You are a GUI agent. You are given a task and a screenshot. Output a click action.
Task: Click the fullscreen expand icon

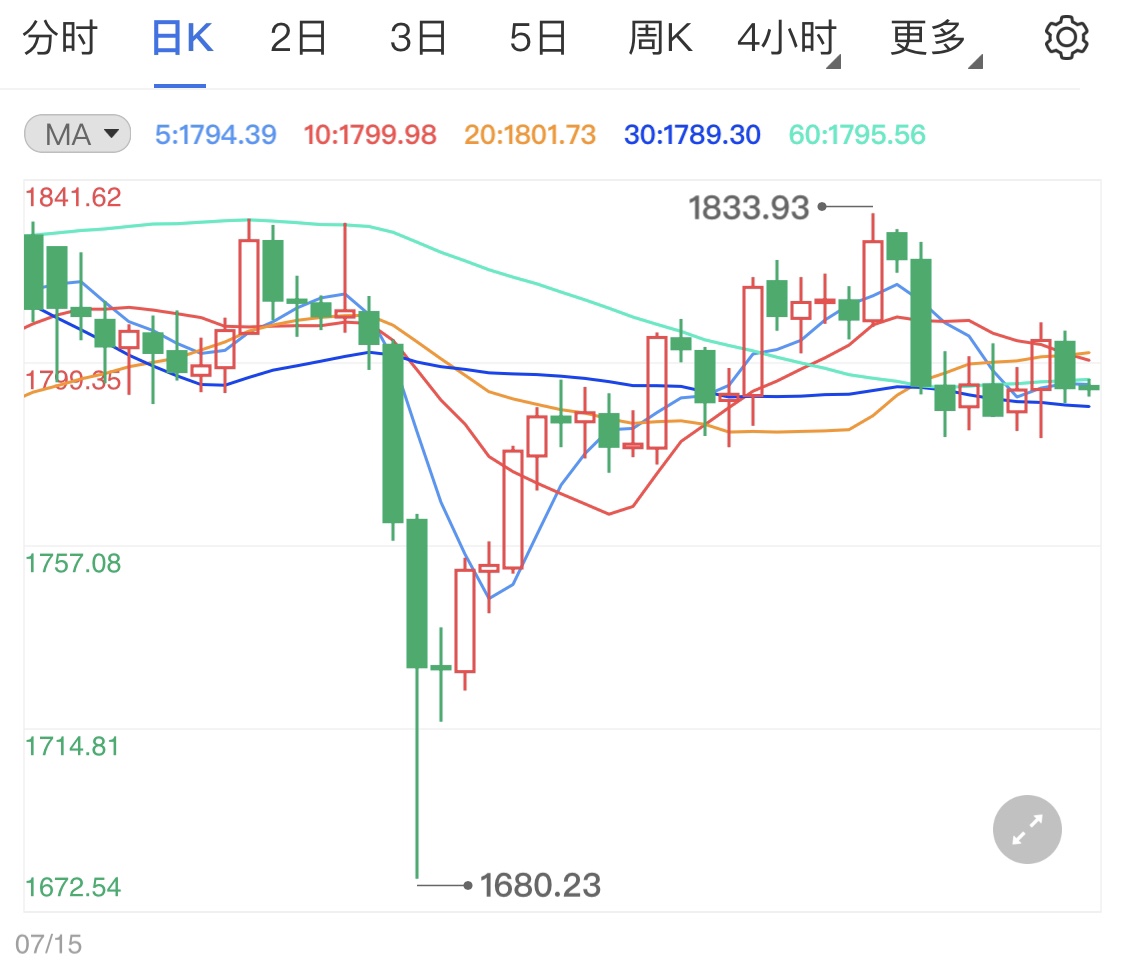(1027, 829)
